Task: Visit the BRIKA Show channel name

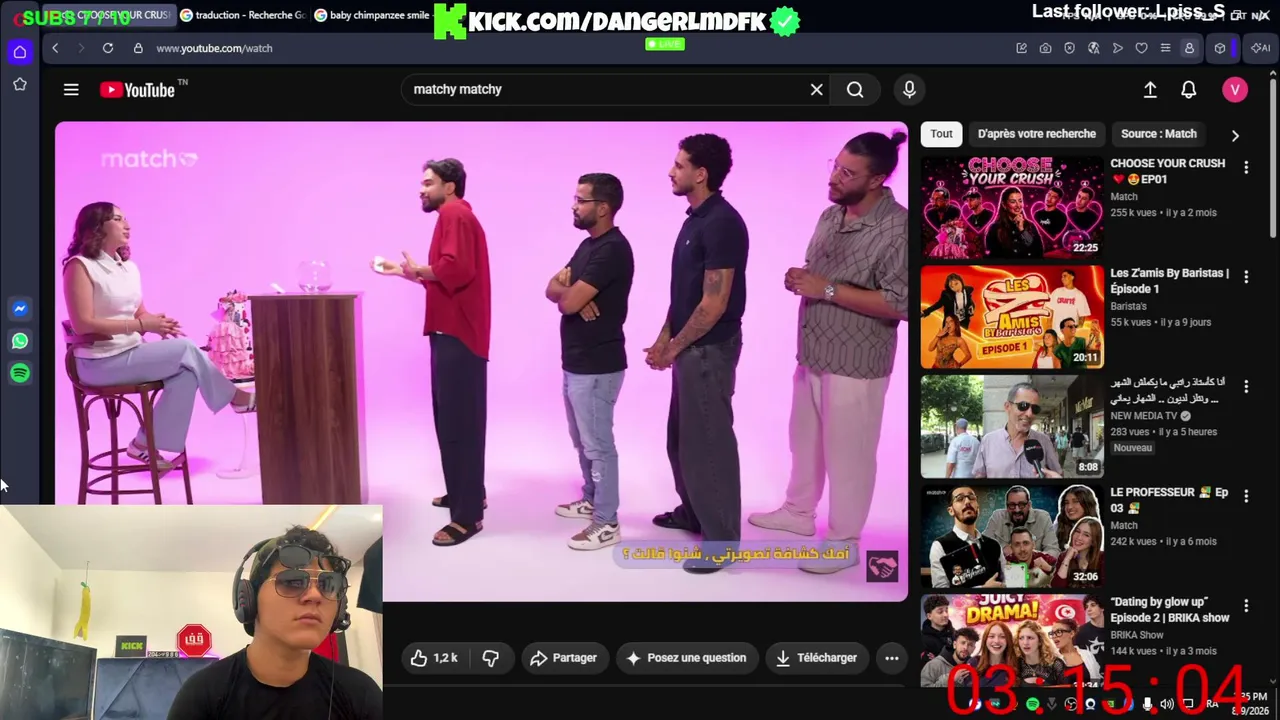Action: tap(1137, 635)
